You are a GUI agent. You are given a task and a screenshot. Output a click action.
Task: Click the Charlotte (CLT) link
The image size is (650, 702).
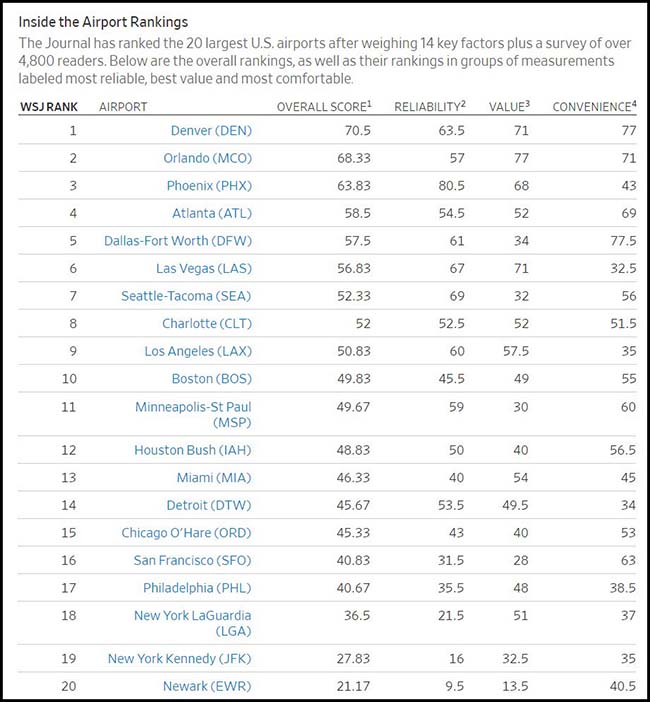tap(201, 324)
